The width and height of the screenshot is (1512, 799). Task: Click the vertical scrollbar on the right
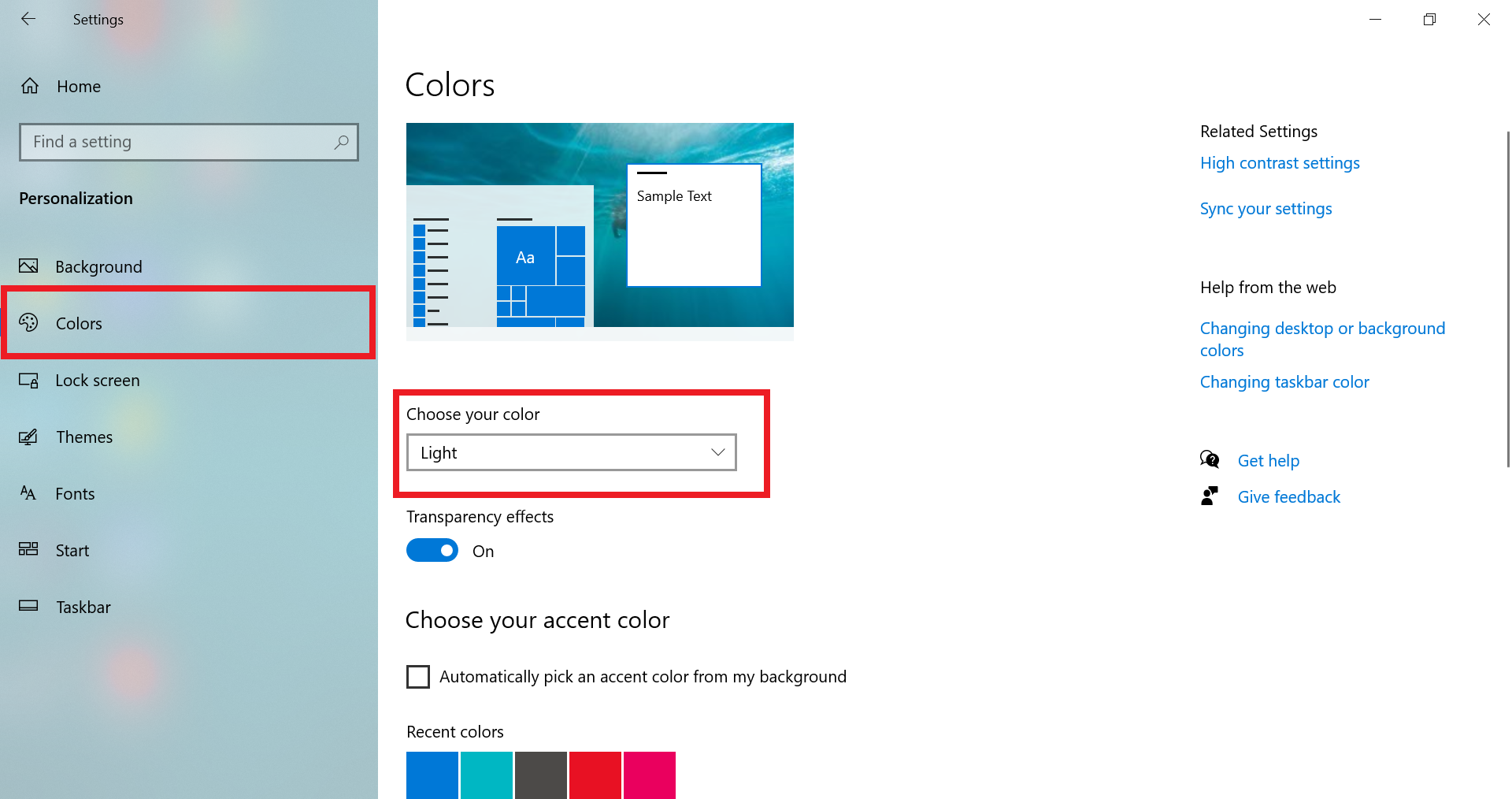coord(1508,299)
